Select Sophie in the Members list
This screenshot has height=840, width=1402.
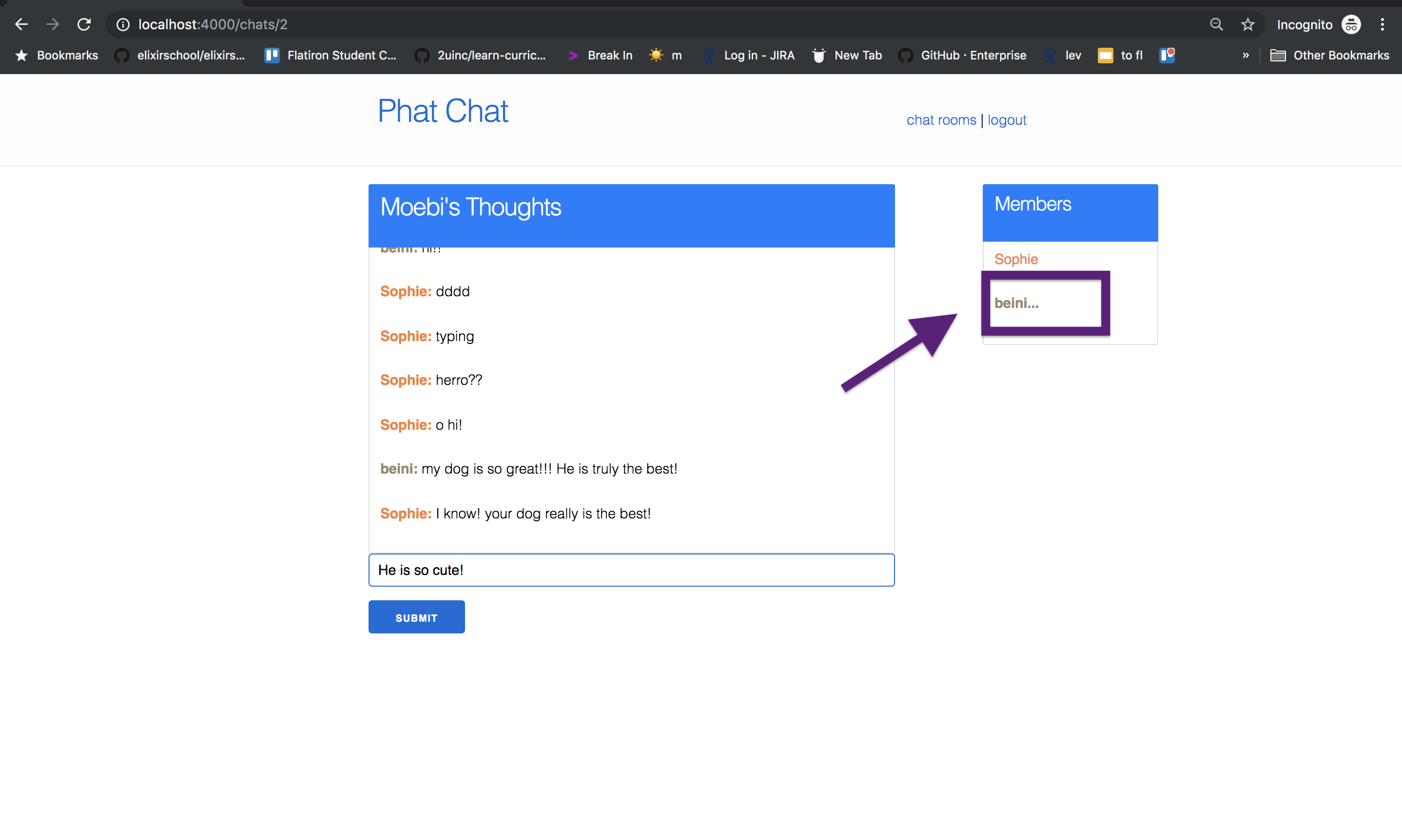pyautogui.click(x=1016, y=259)
